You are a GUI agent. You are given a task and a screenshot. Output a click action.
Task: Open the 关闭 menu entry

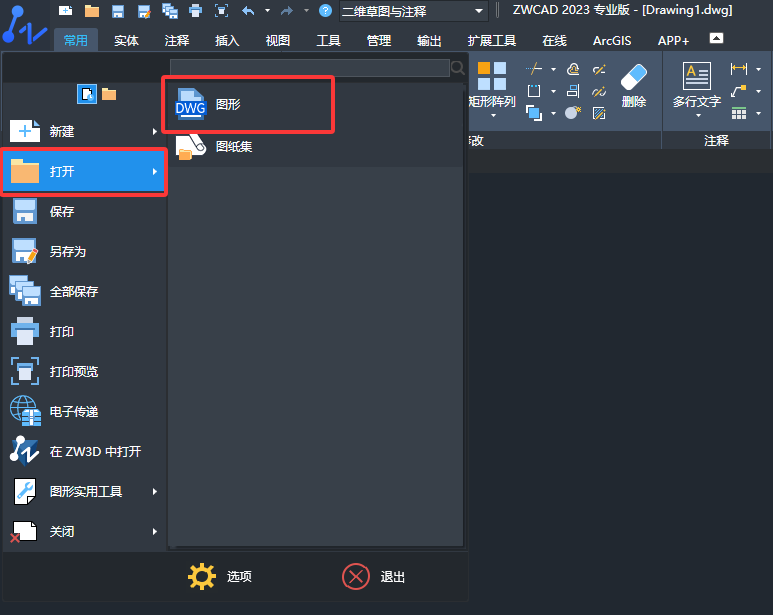pyautogui.click(x=83, y=531)
